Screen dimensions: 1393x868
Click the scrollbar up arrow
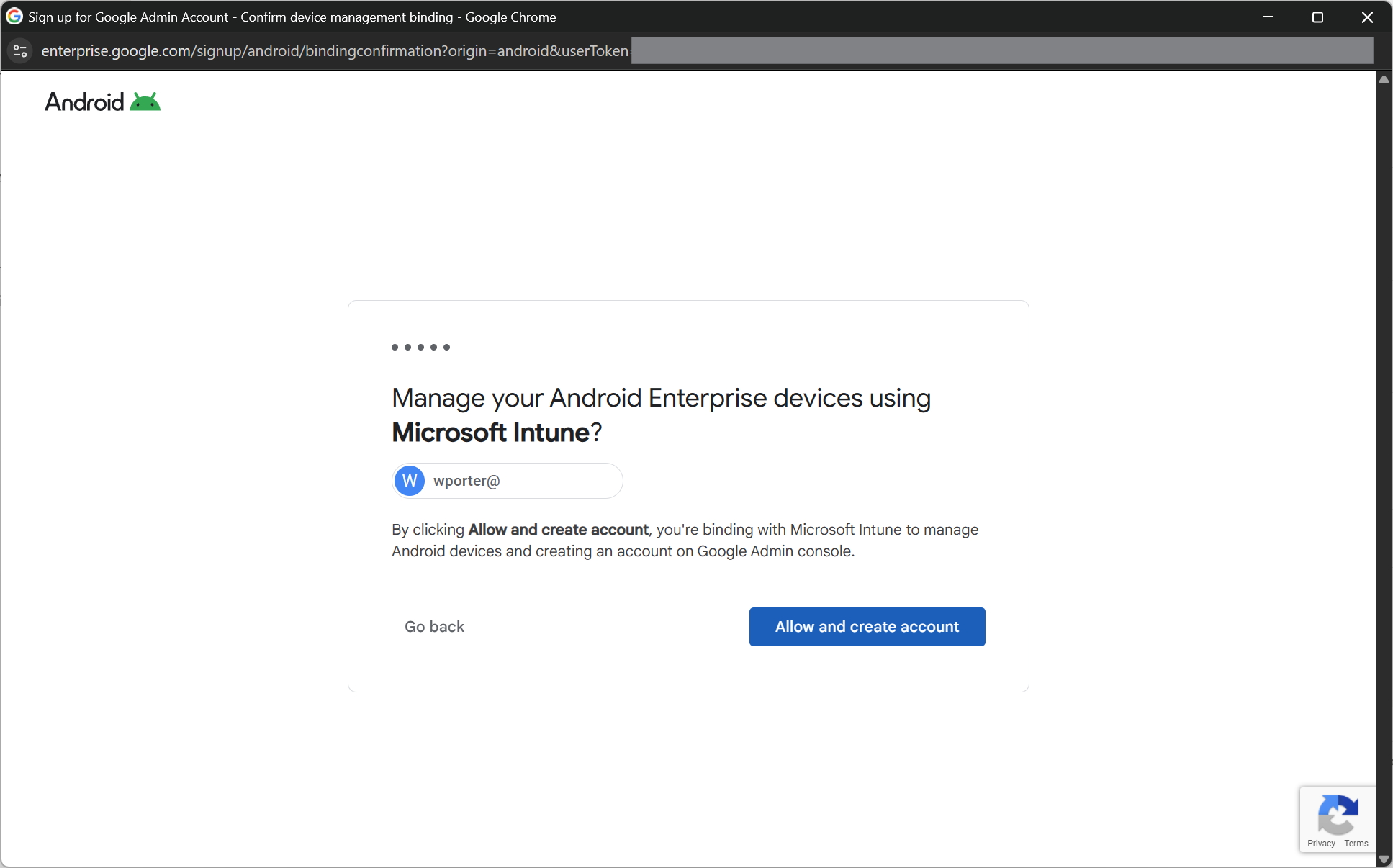[1384, 79]
